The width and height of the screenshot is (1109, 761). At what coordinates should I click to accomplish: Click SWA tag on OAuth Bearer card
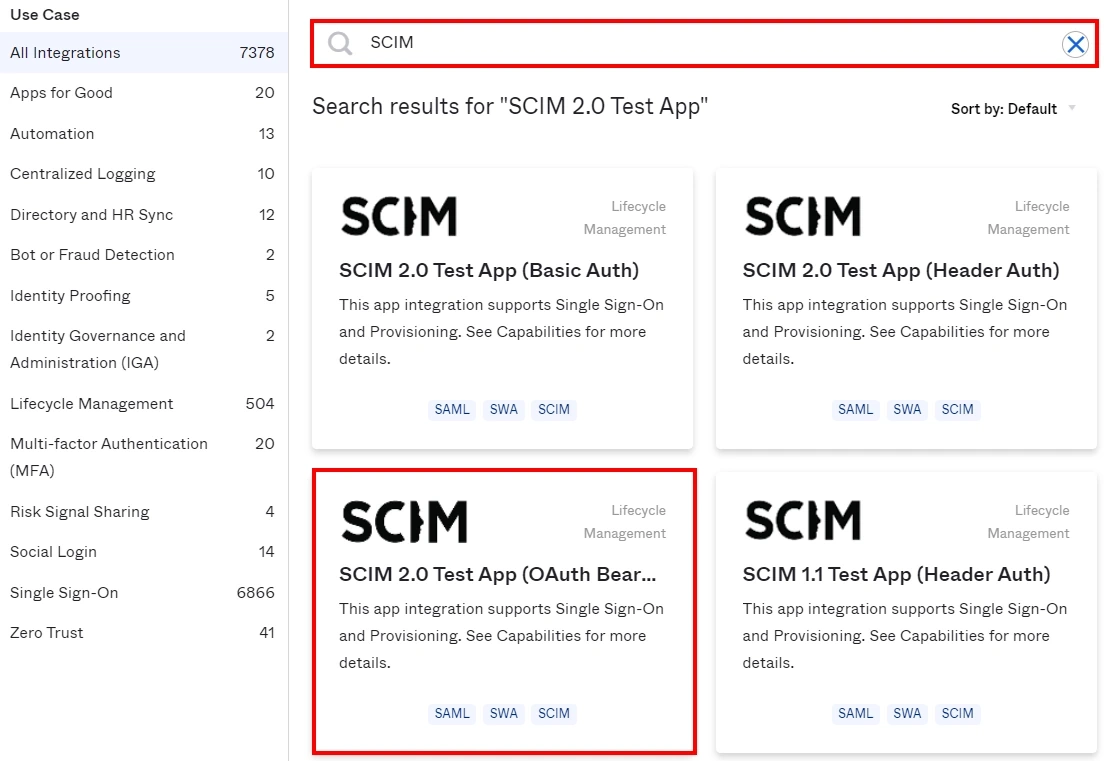coord(504,714)
